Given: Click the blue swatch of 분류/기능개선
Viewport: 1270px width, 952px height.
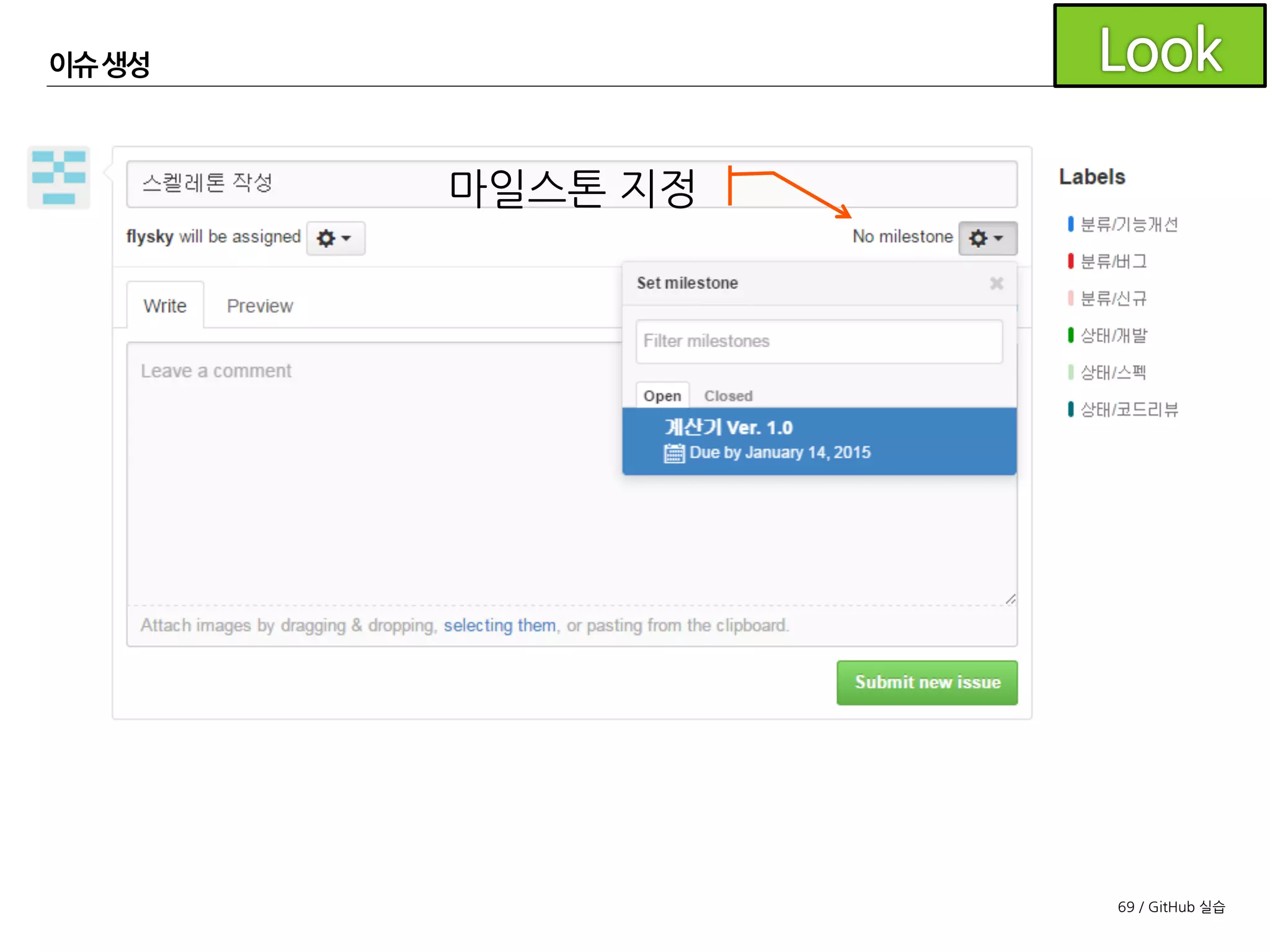Looking at the screenshot, I should click(1070, 224).
